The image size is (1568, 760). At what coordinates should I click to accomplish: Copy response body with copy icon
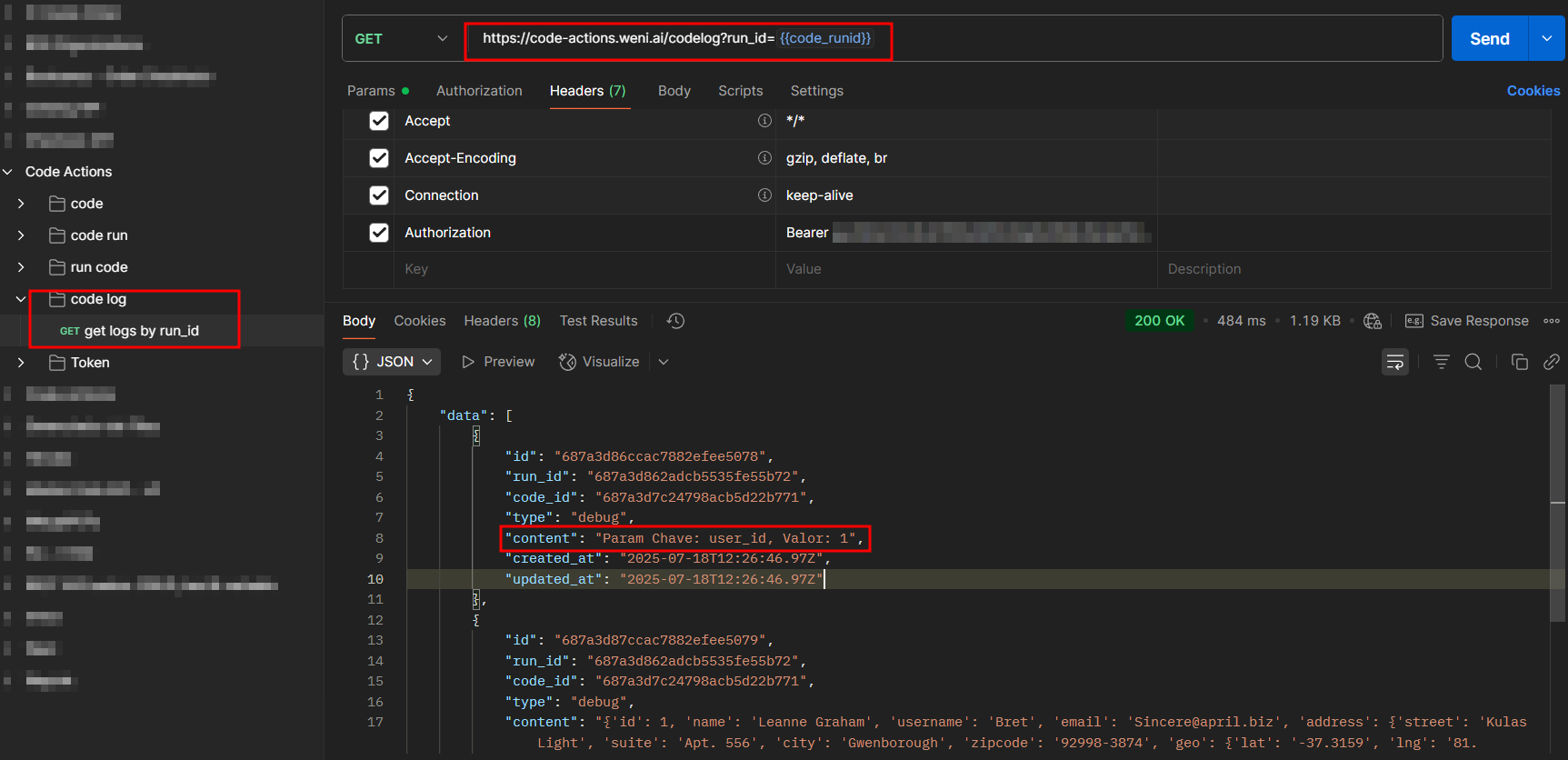[x=1519, y=362]
